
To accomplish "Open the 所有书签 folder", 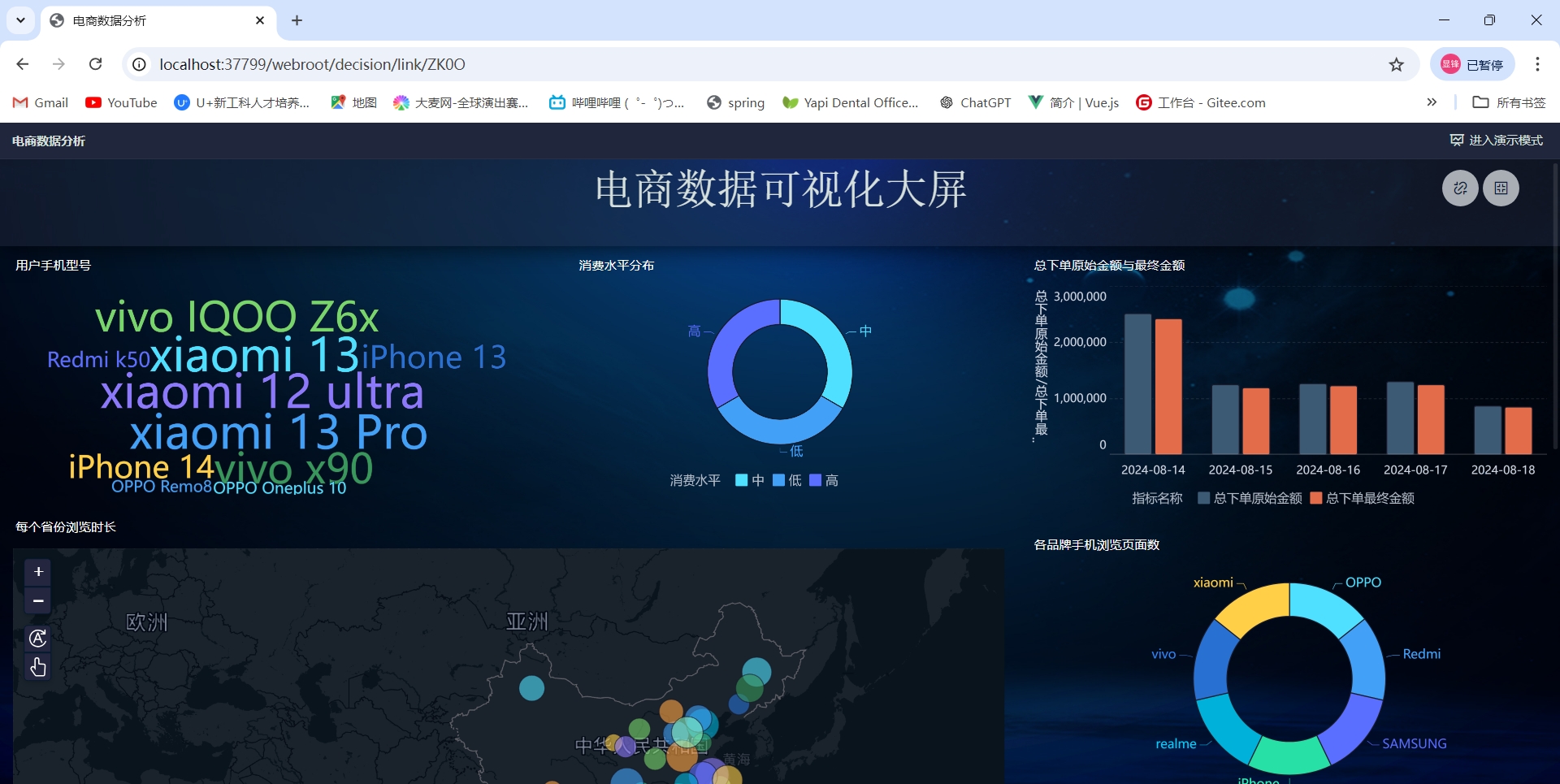I will [x=1510, y=102].
